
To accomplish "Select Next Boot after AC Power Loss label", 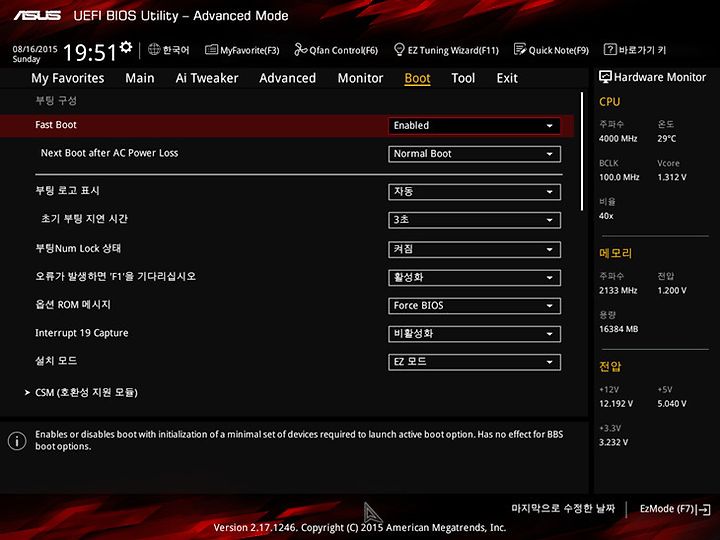I will point(109,153).
